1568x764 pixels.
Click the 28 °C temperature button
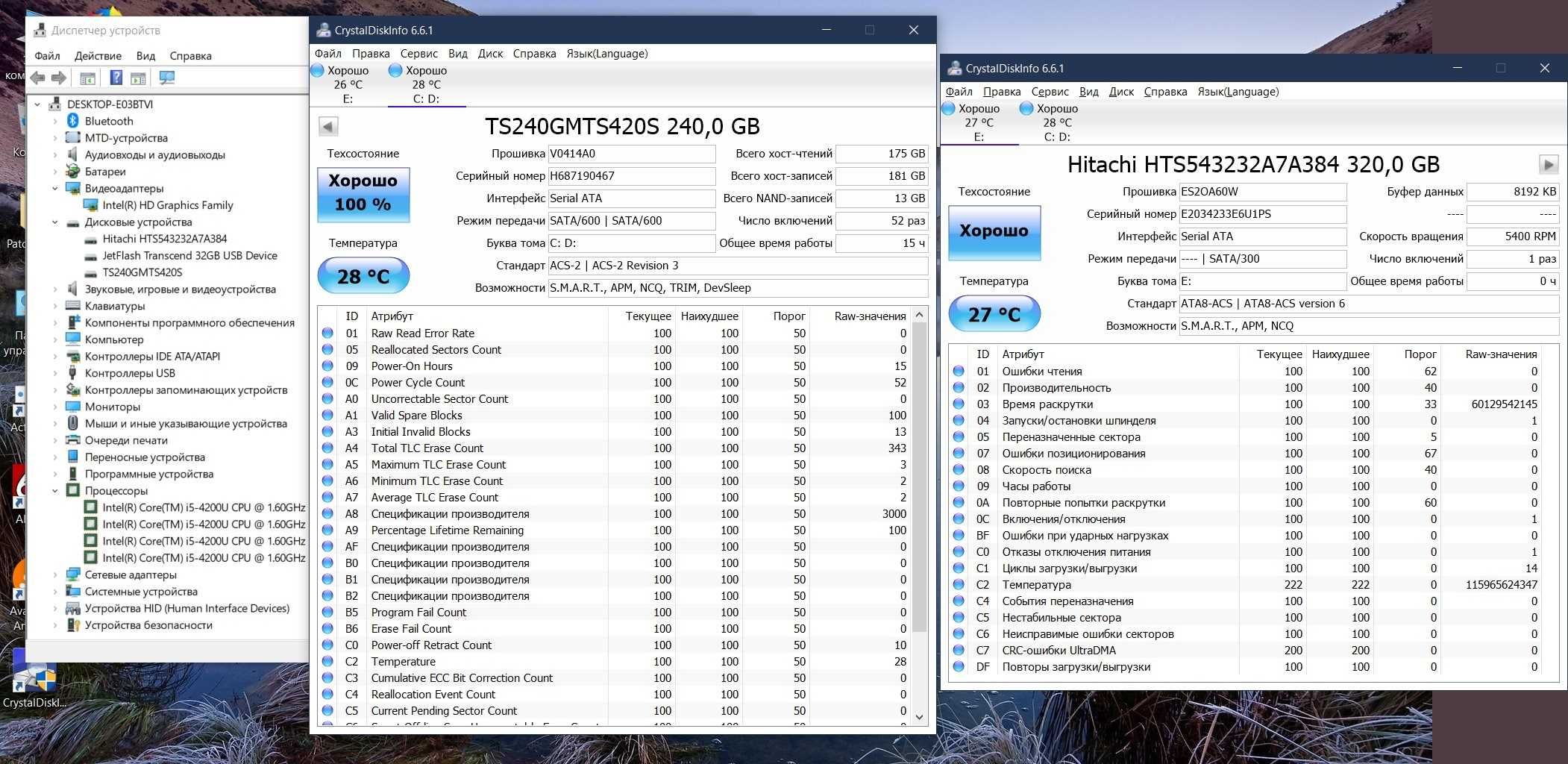(363, 276)
